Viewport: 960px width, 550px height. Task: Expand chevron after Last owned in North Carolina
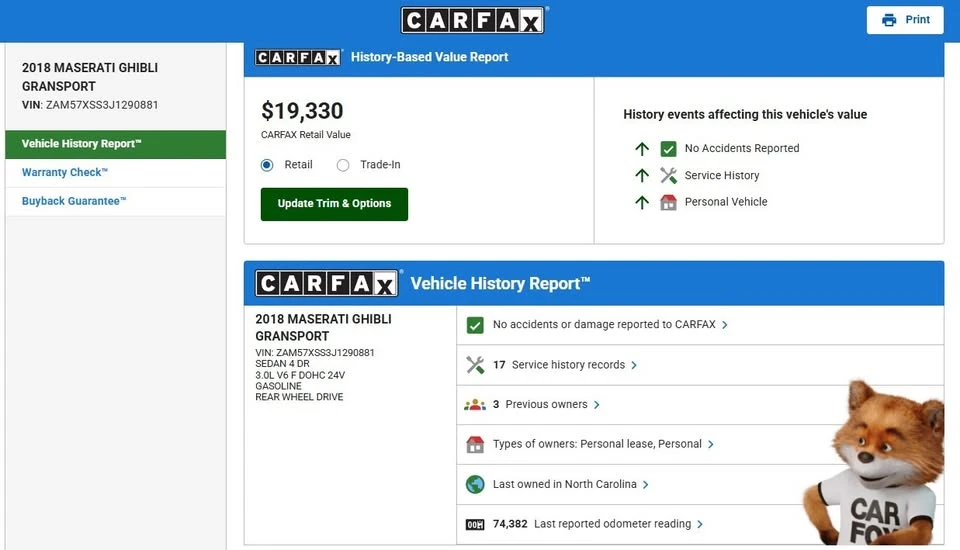click(646, 484)
